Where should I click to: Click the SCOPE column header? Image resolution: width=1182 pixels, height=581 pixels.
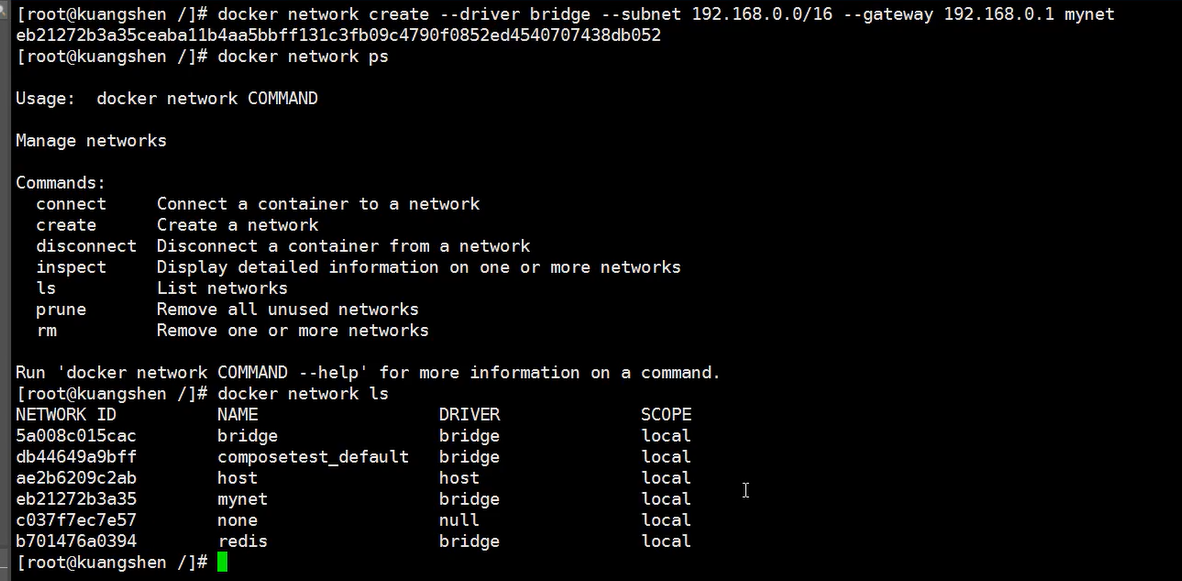click(666, 414)
